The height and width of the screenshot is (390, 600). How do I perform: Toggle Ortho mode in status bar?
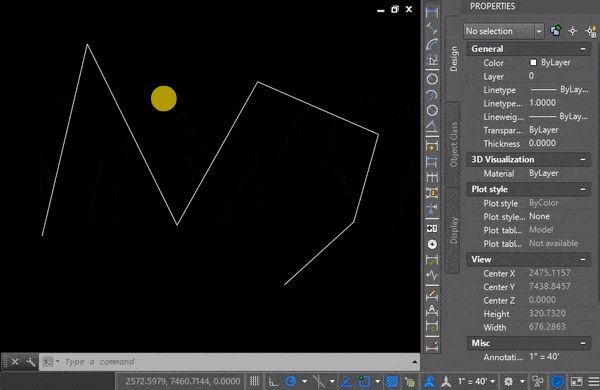tap(274, 381)
